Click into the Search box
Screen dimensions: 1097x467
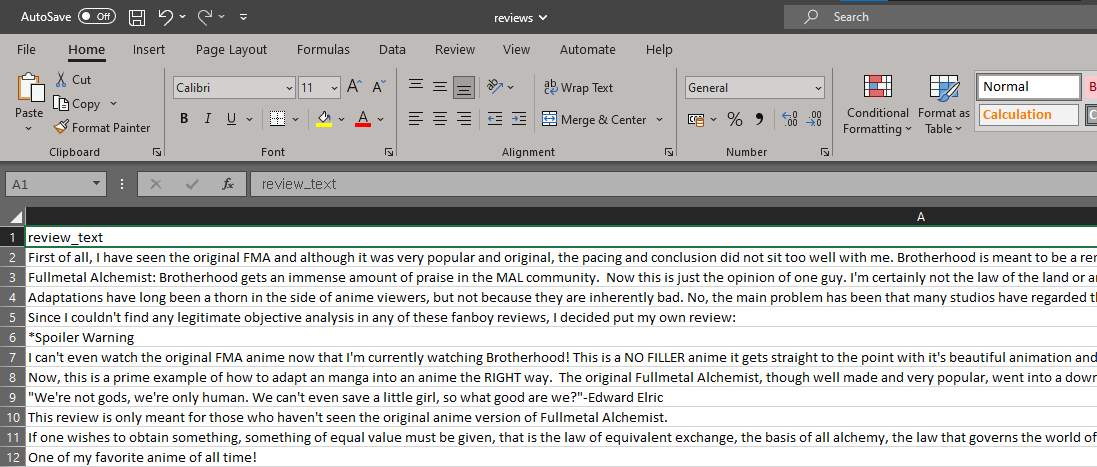940,17
